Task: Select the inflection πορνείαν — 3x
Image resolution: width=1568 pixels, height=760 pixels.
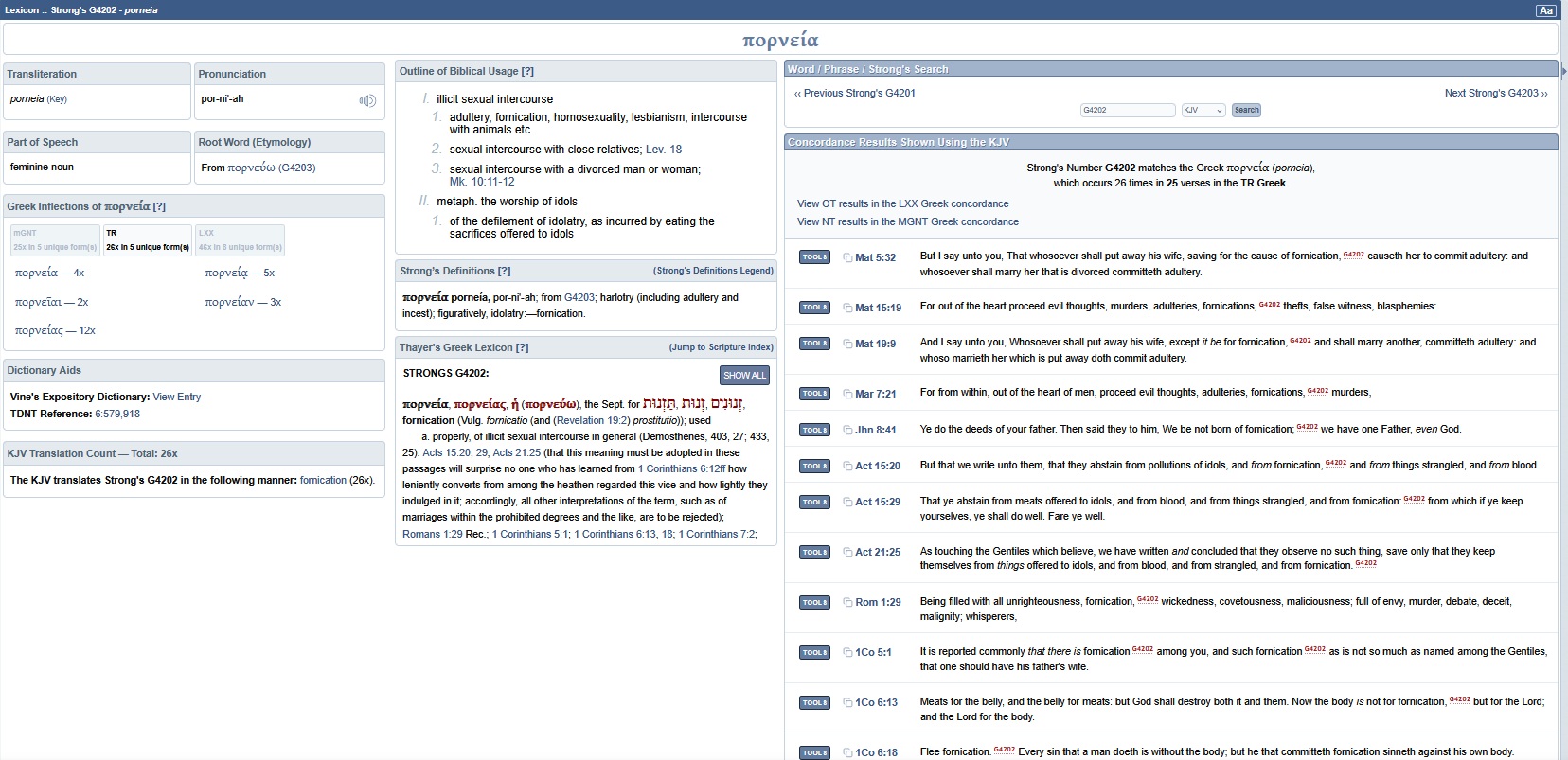Action: (x=243, y=302)
